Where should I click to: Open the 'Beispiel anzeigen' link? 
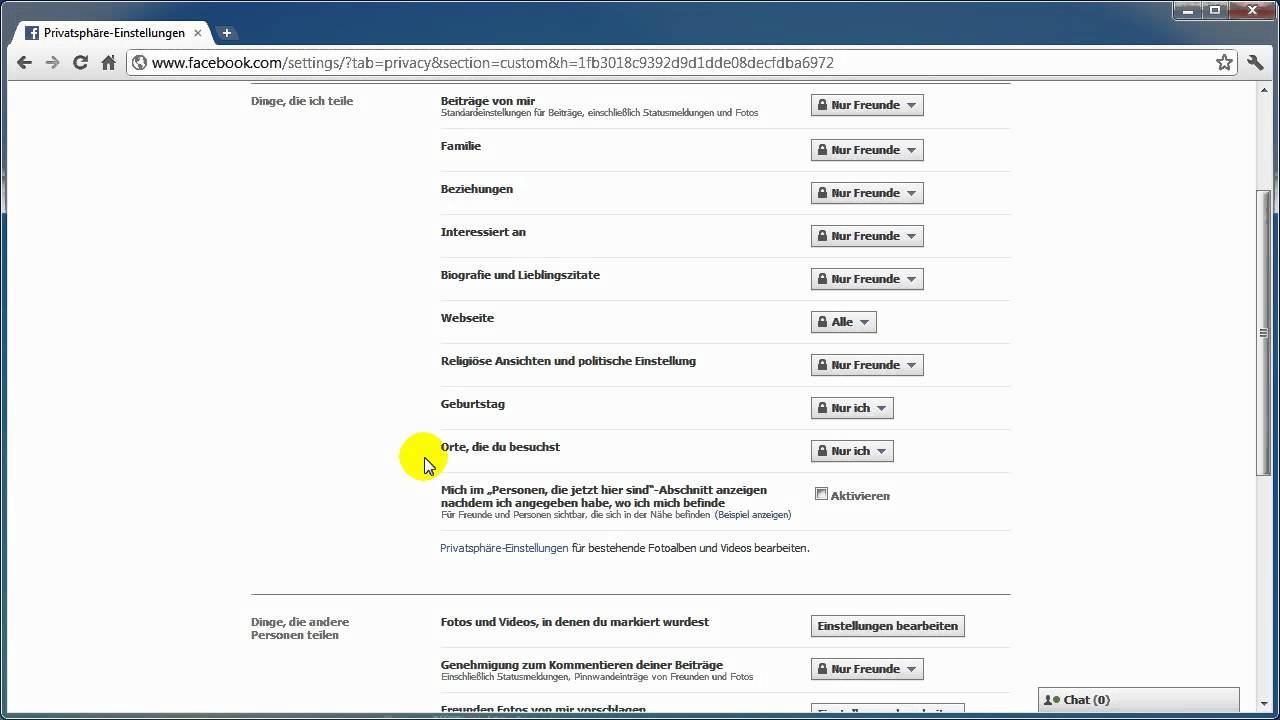tap(753, 515)
